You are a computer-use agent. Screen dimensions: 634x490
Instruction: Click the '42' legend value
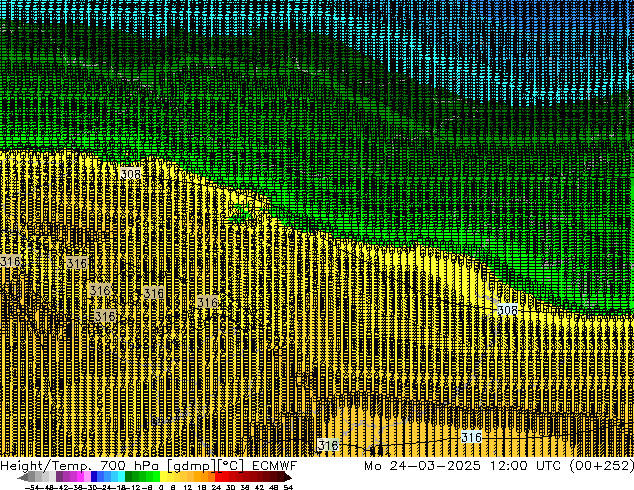259,488
